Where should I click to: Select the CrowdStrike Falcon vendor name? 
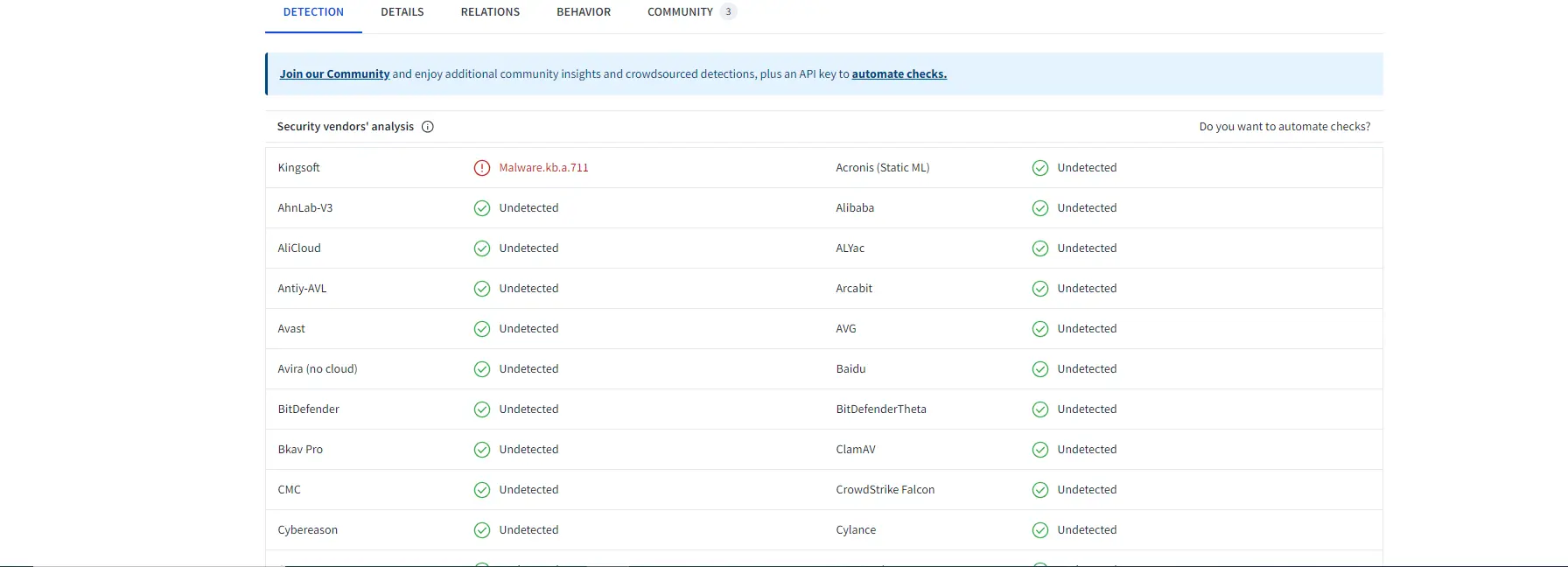point(885,490)
